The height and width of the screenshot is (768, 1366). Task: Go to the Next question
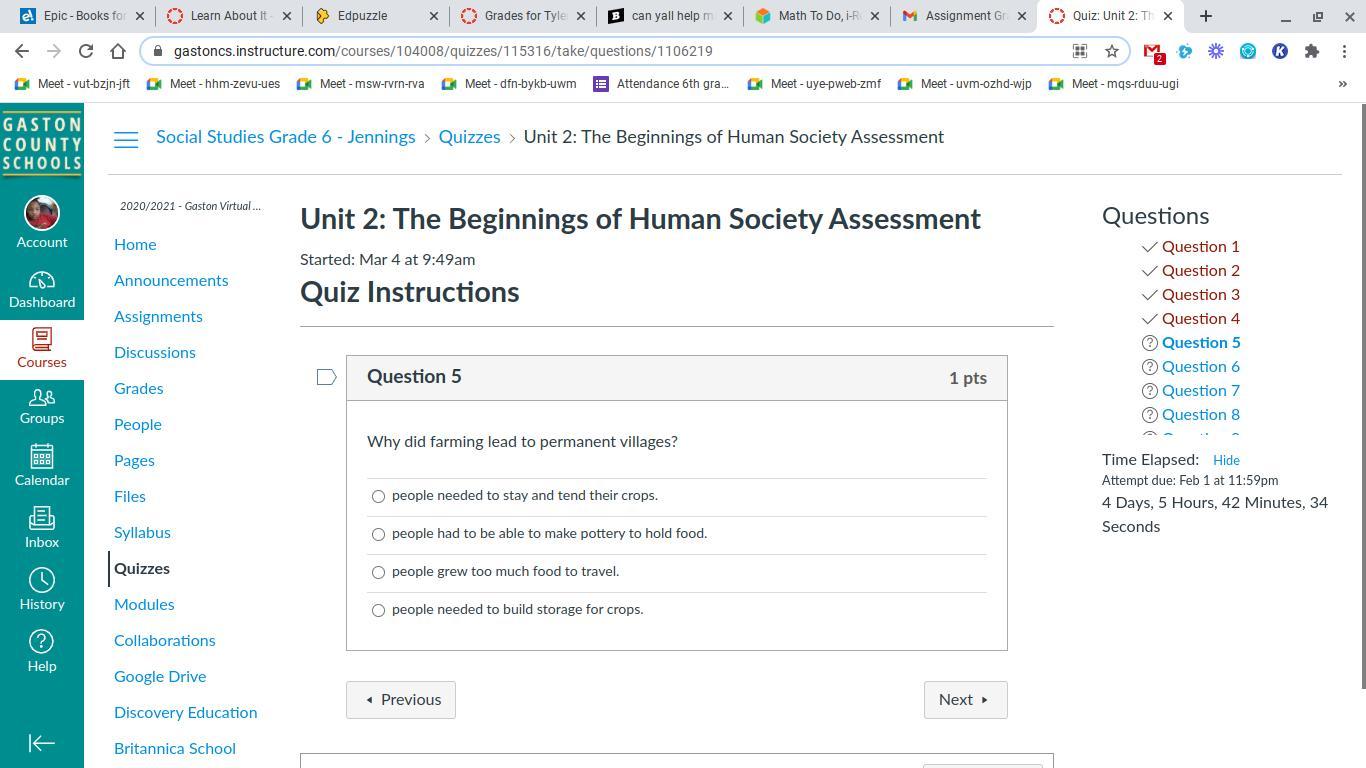tap(965, 700)
